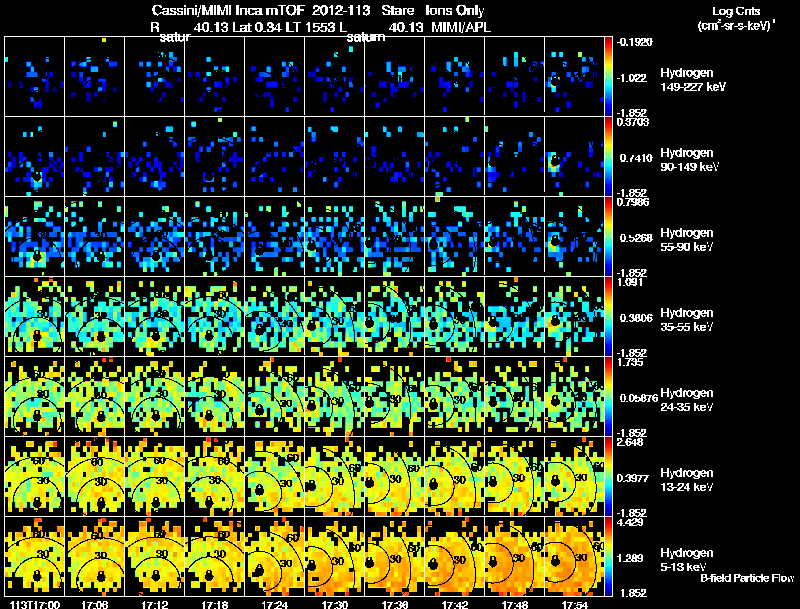Click the 4.429 scale value
Image resolution: width=800 pixels, height=609 pixels.
(630, 522)
